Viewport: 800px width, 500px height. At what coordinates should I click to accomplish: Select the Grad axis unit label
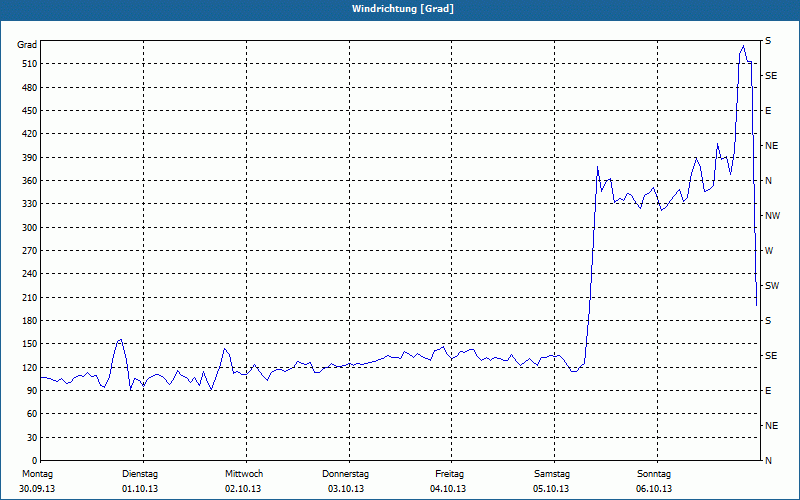pos(27,45)
